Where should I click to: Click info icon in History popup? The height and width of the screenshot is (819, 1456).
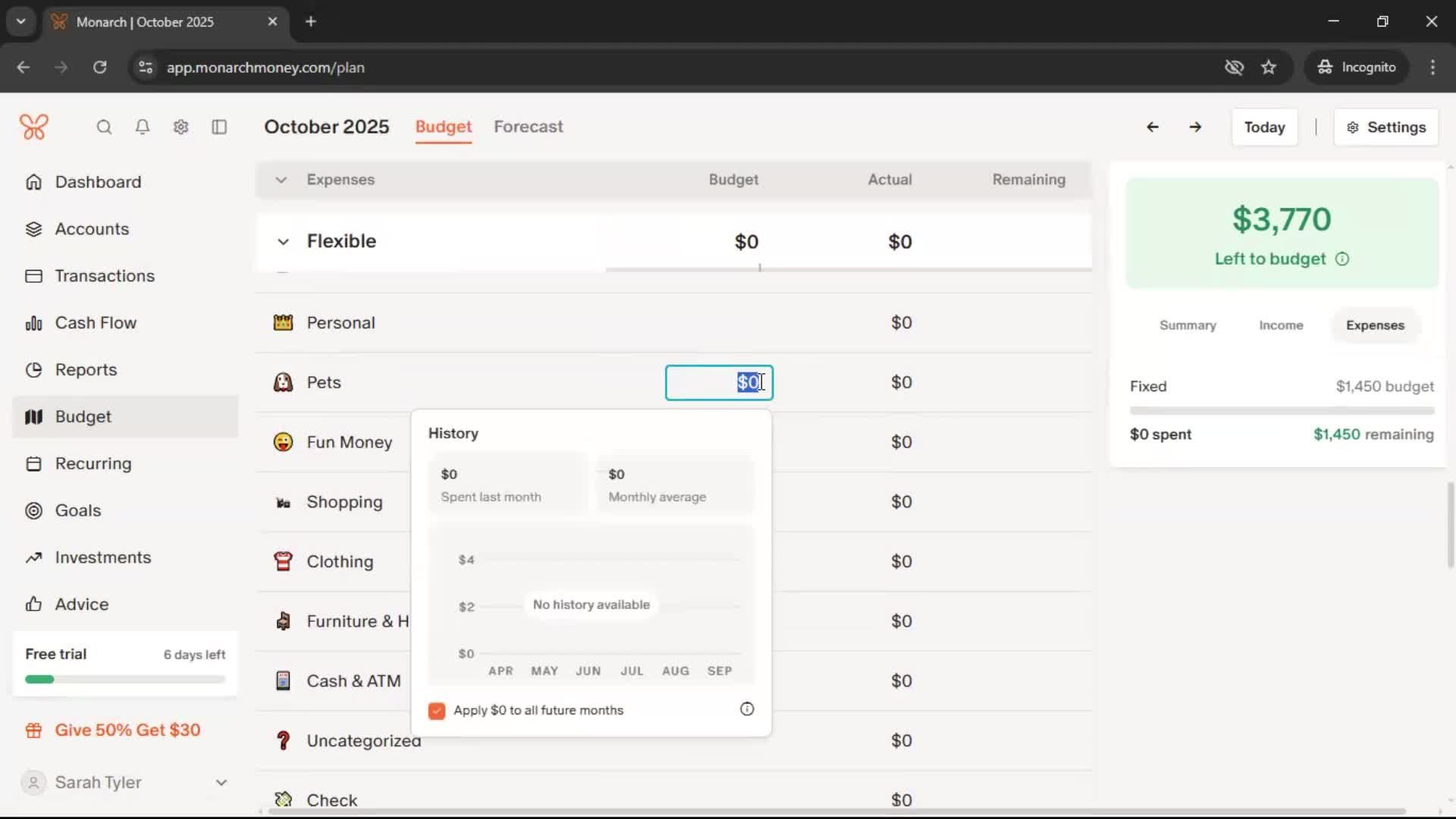coord(747,709)
